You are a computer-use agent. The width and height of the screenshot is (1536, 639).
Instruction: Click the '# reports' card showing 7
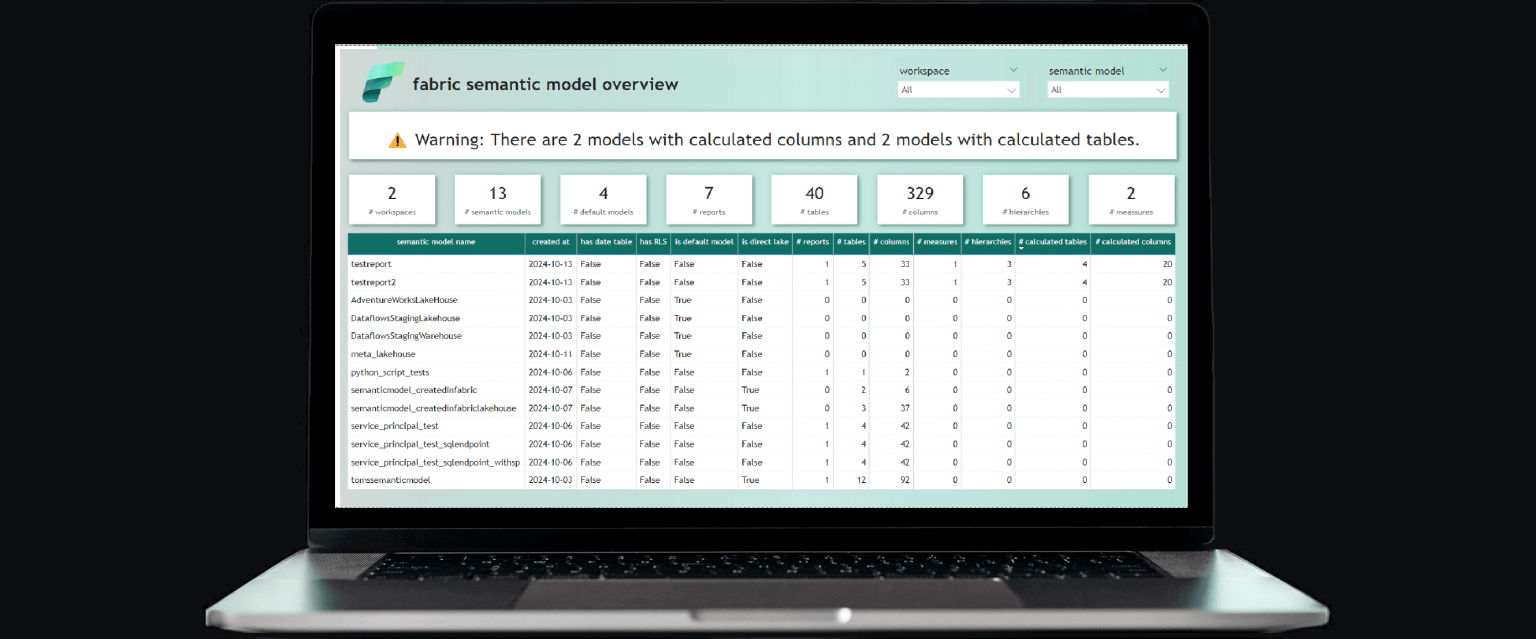pyautogui.click(x=709, y=199)
